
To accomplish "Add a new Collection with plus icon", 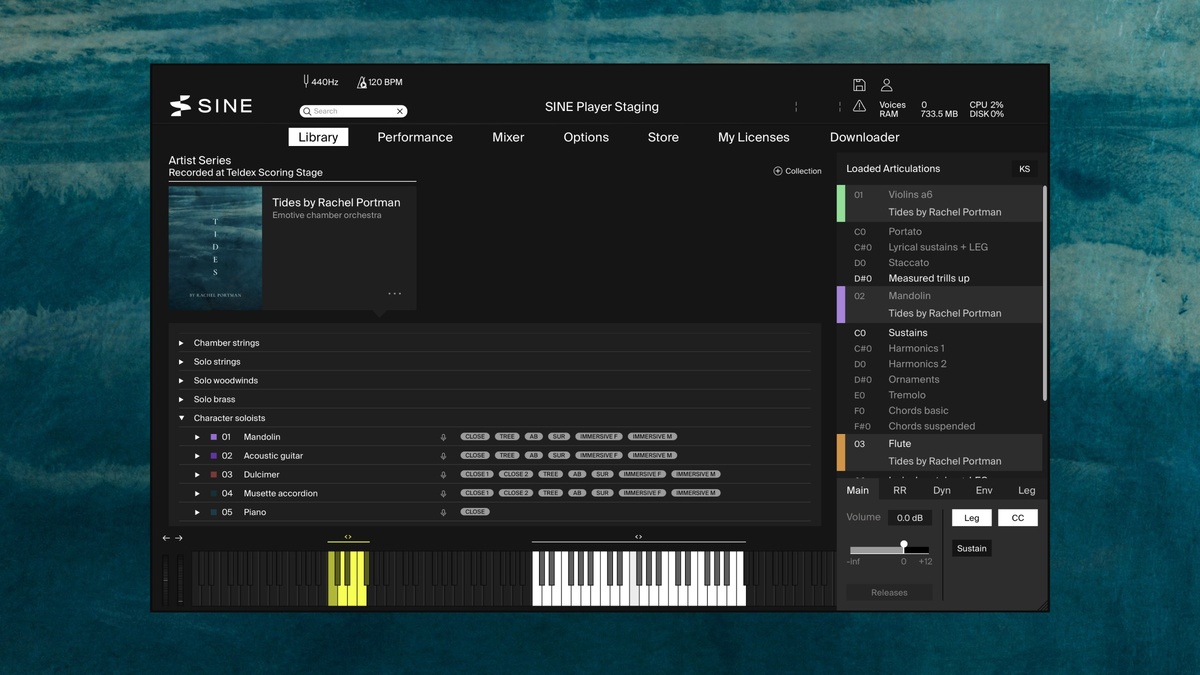I will [778, 171].
